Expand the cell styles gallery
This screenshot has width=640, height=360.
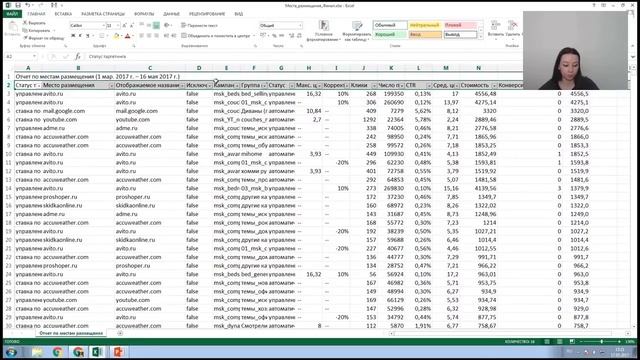click(480, 37)
